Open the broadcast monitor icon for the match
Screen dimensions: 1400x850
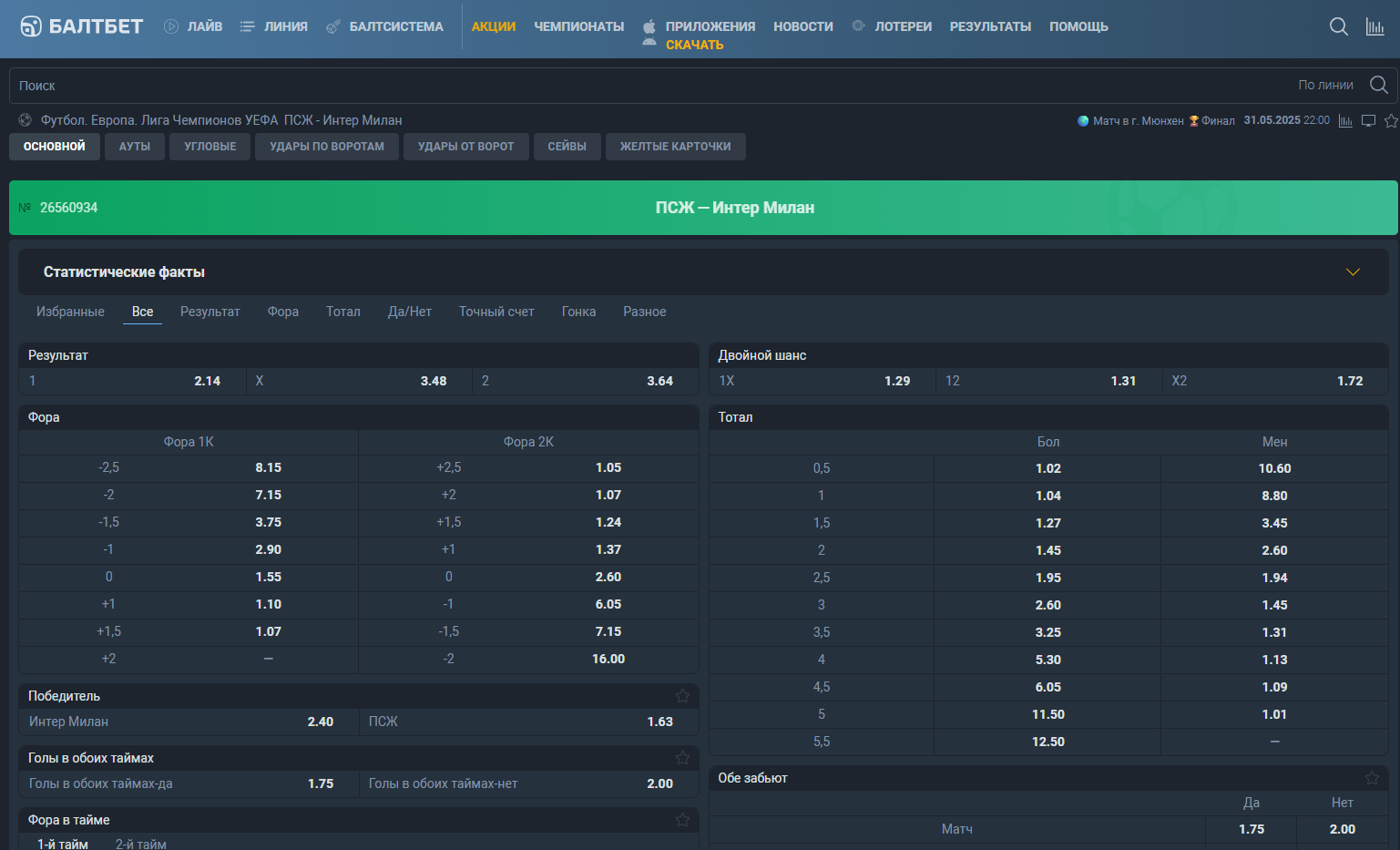(1368, 121)
